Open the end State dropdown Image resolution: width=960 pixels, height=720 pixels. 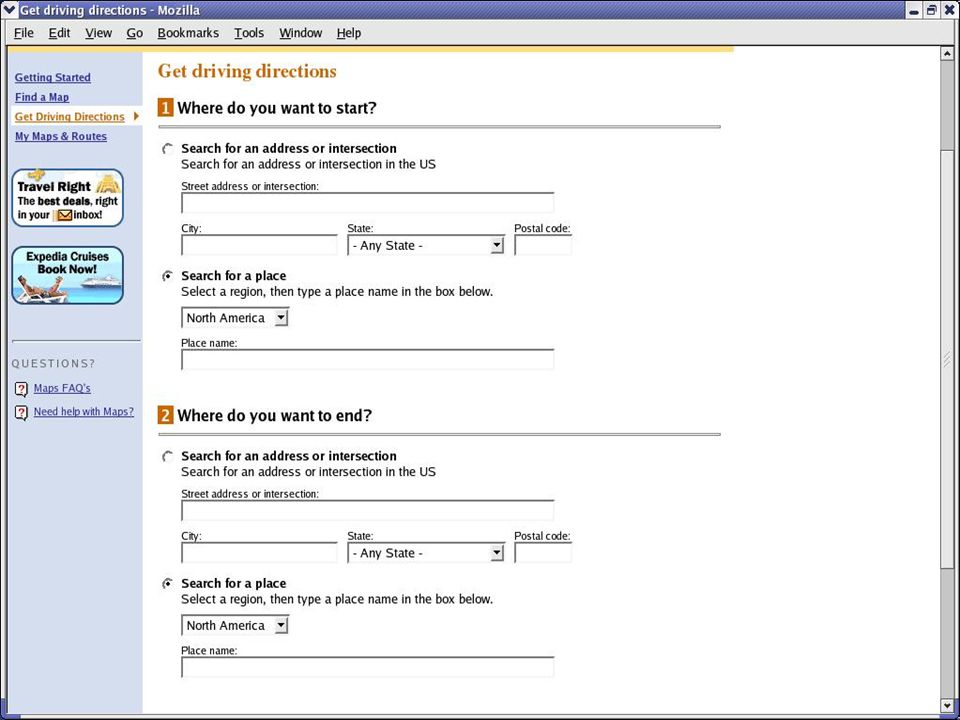[x=426, y=553]
